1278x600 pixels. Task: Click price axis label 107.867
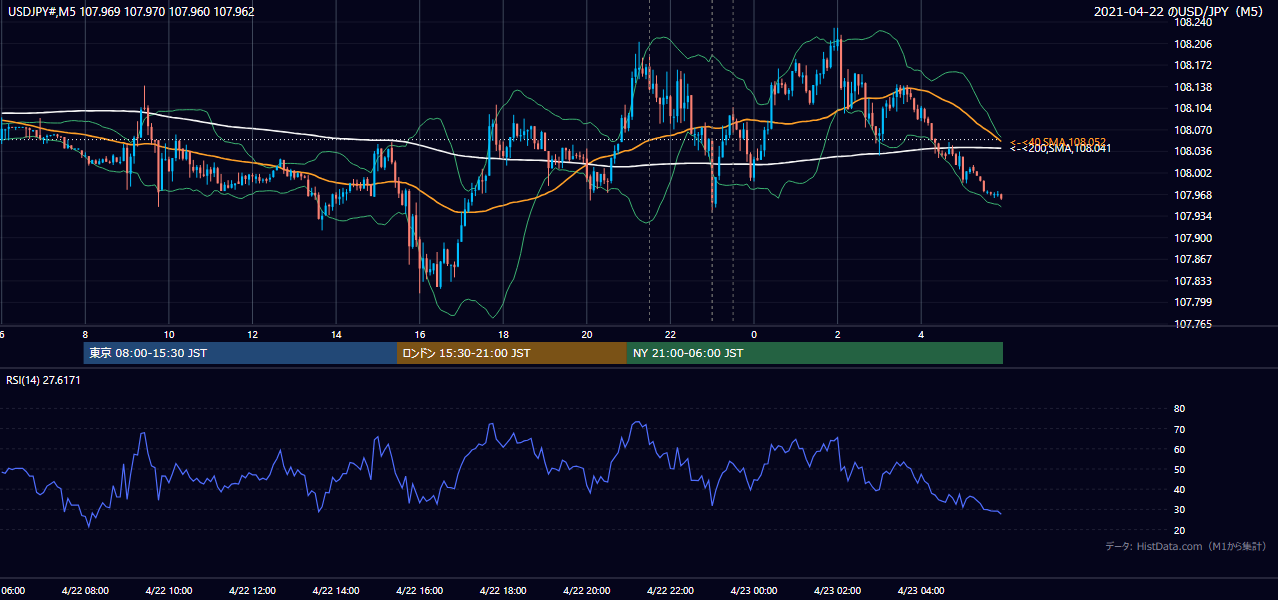click(1193, 259)
